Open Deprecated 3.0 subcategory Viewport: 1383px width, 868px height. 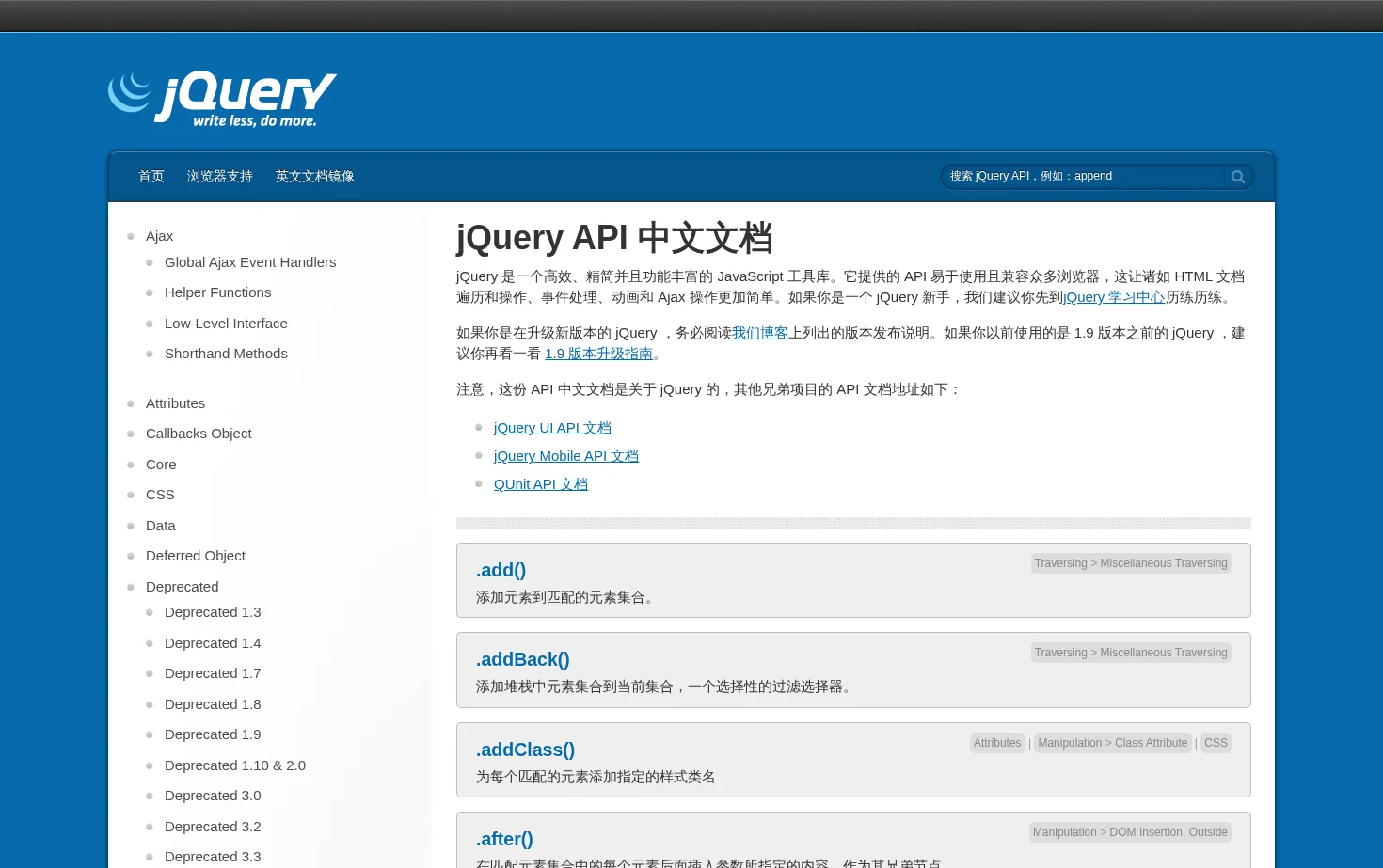[x=213, y=796]
